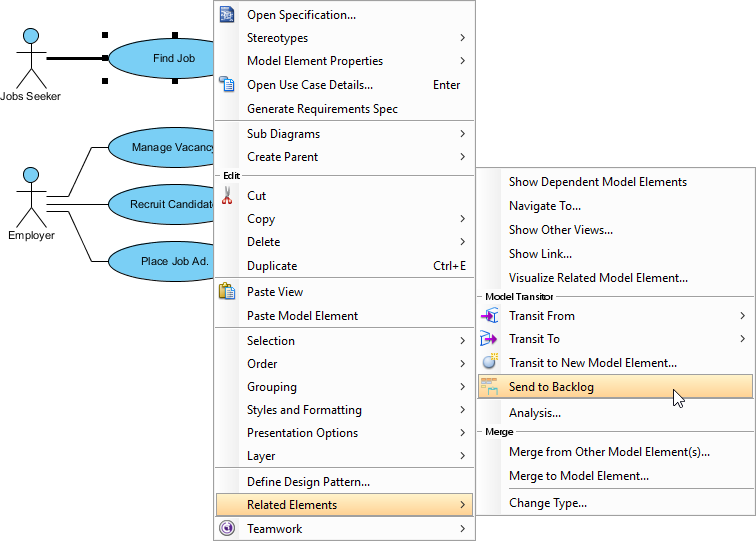Click the Transit To icon
The image size is (756, 541).
[488, 339]
